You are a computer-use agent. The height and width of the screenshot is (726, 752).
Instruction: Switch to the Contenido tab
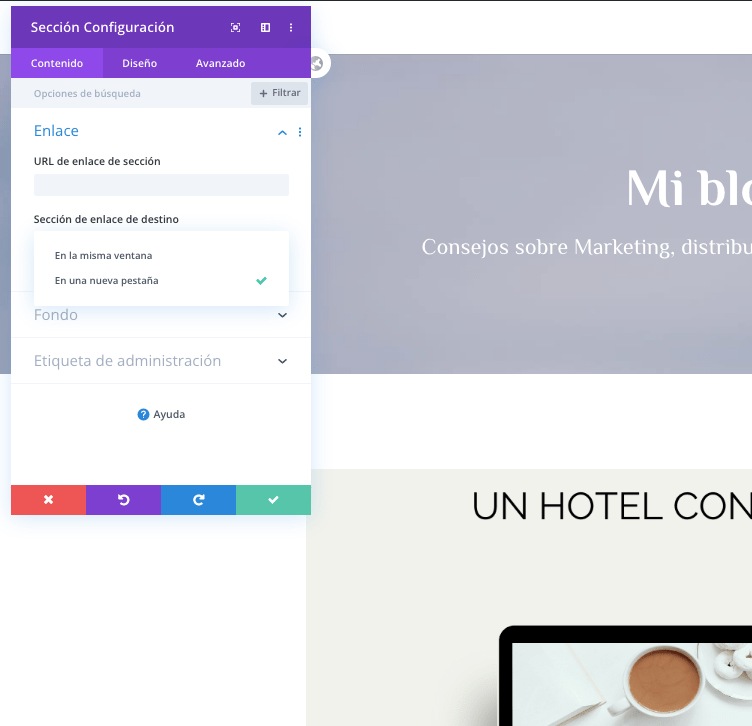[x=57, y=63]
